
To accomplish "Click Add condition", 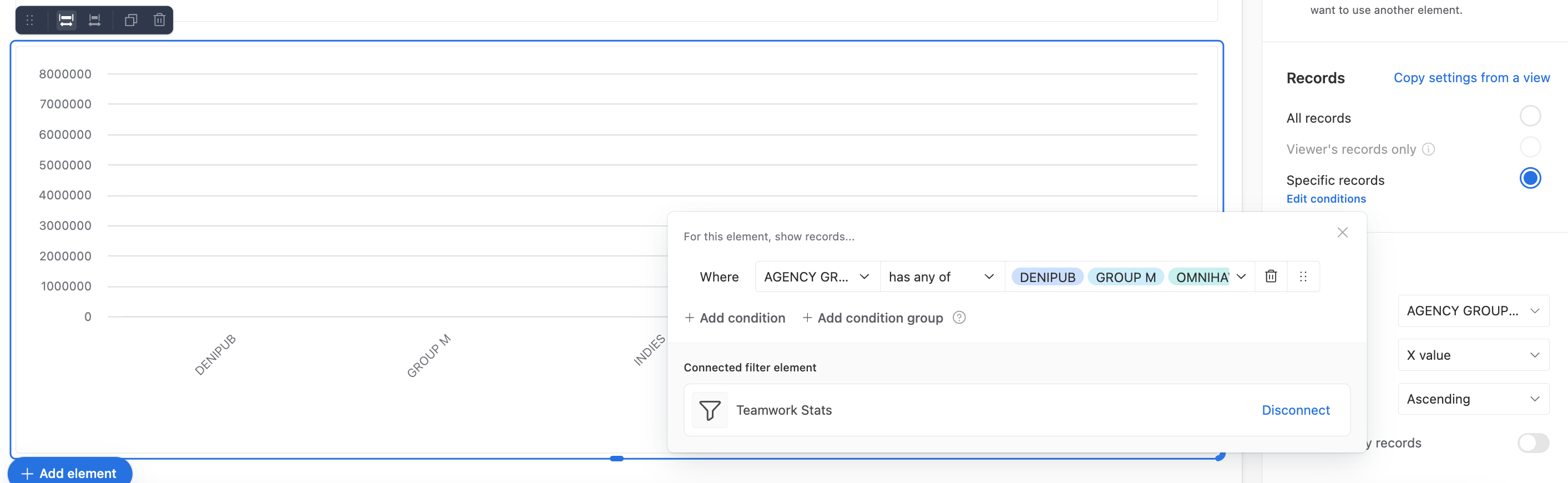I will [x=735, y=318].
